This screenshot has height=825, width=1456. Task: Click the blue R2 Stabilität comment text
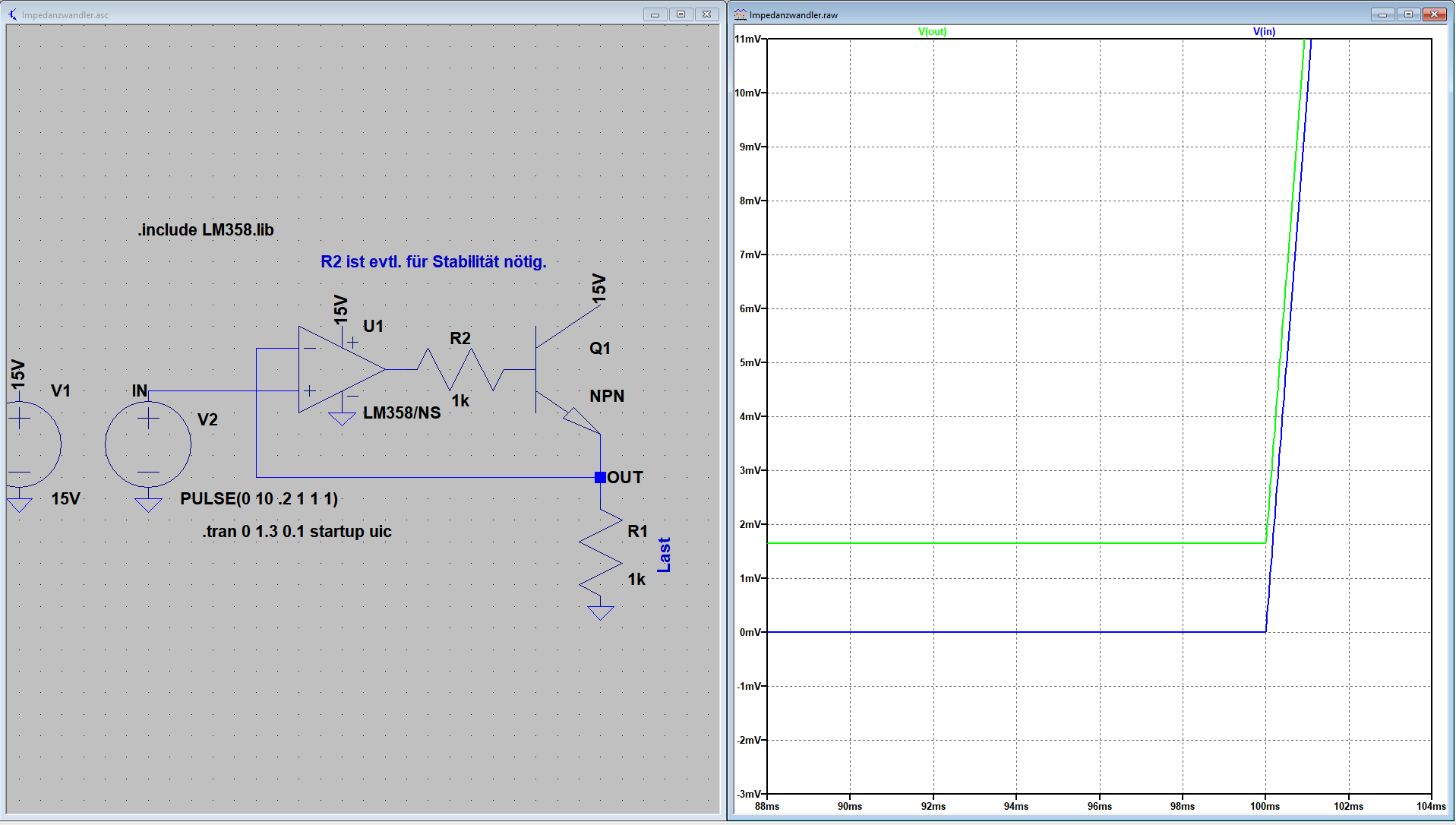[x=433, y=262]
